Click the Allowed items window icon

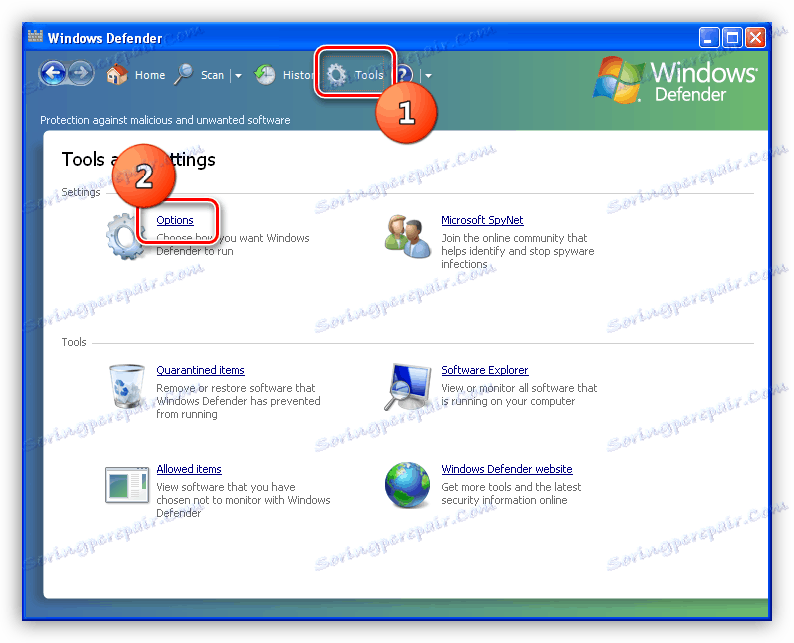tap(127, 485)
